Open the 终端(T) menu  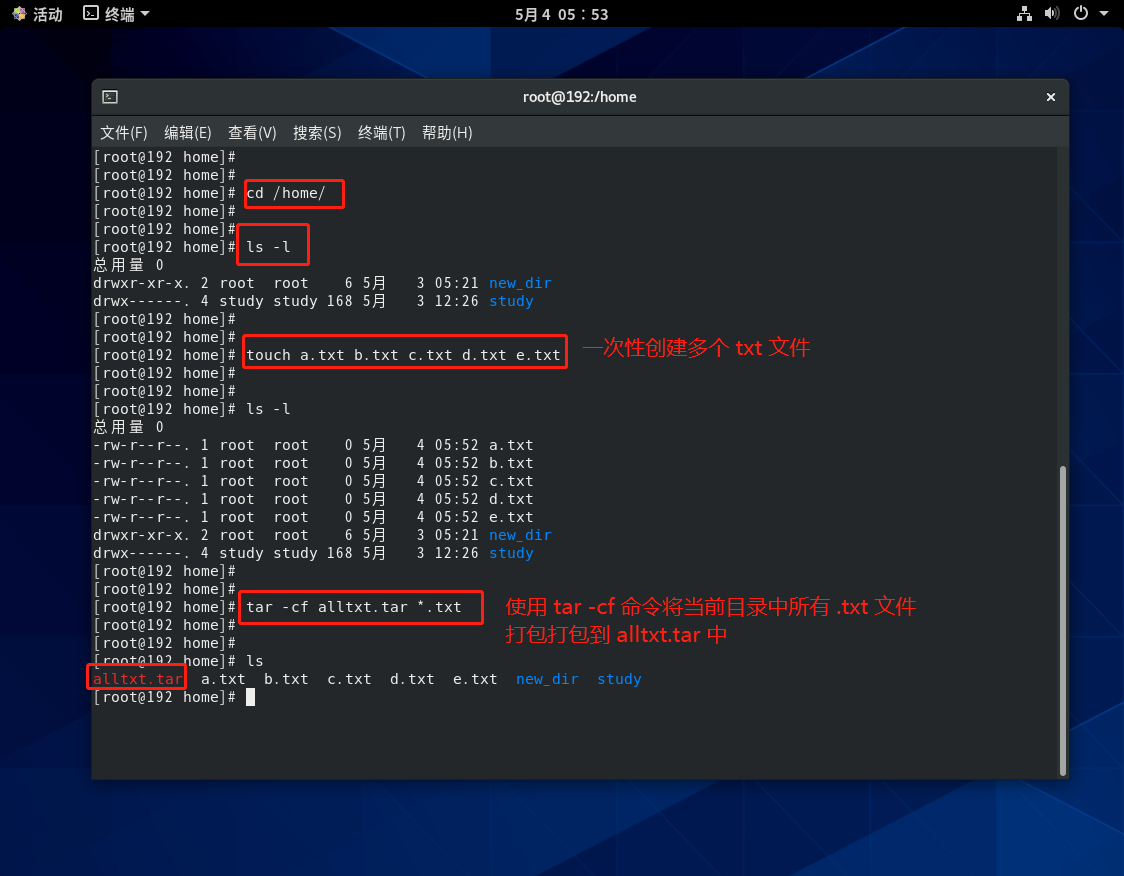coord(382,133)
